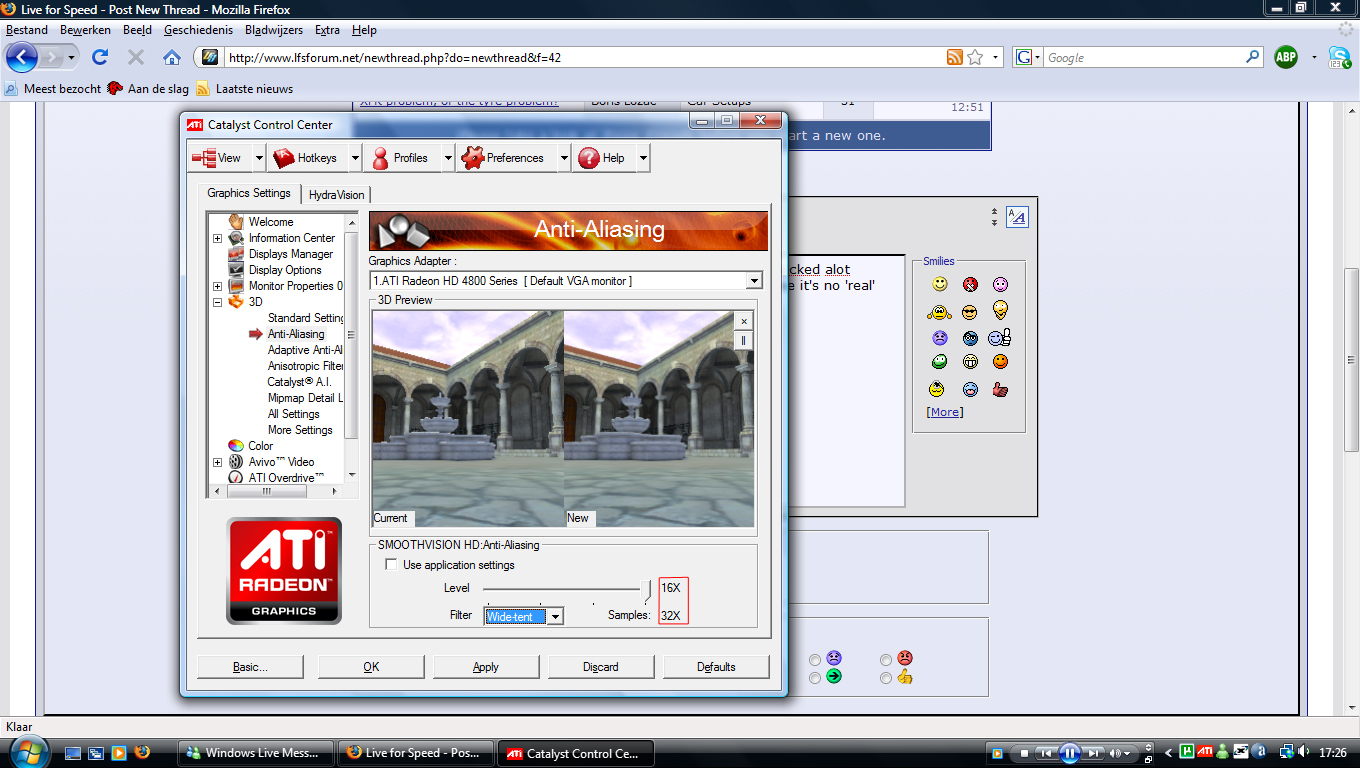Select the angry red face radio button
Viewport: 1360px width, 768px height.
pyautogui.click(x=886, y=659)
